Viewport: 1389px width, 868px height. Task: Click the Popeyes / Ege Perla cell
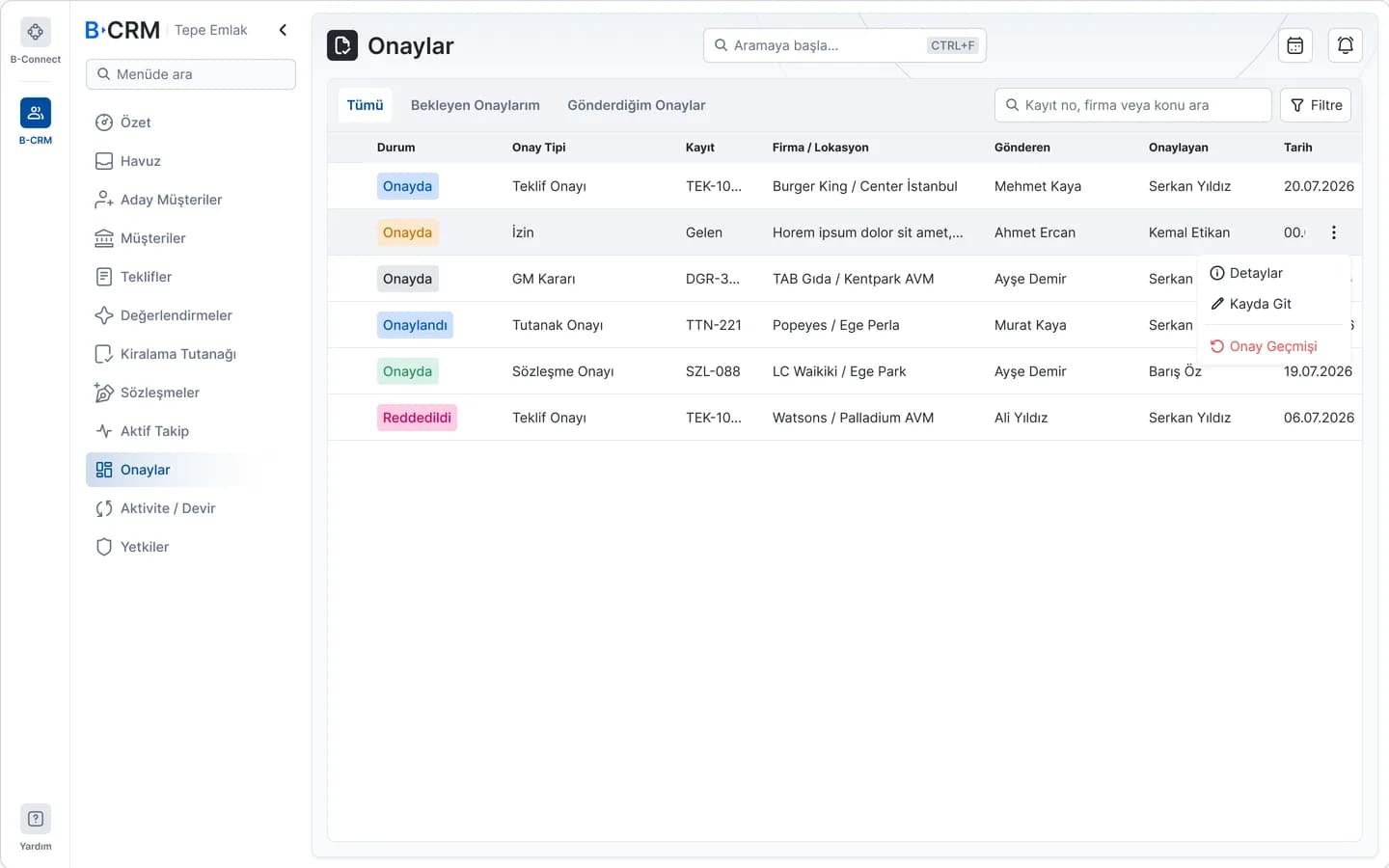[x=836, y=325]
